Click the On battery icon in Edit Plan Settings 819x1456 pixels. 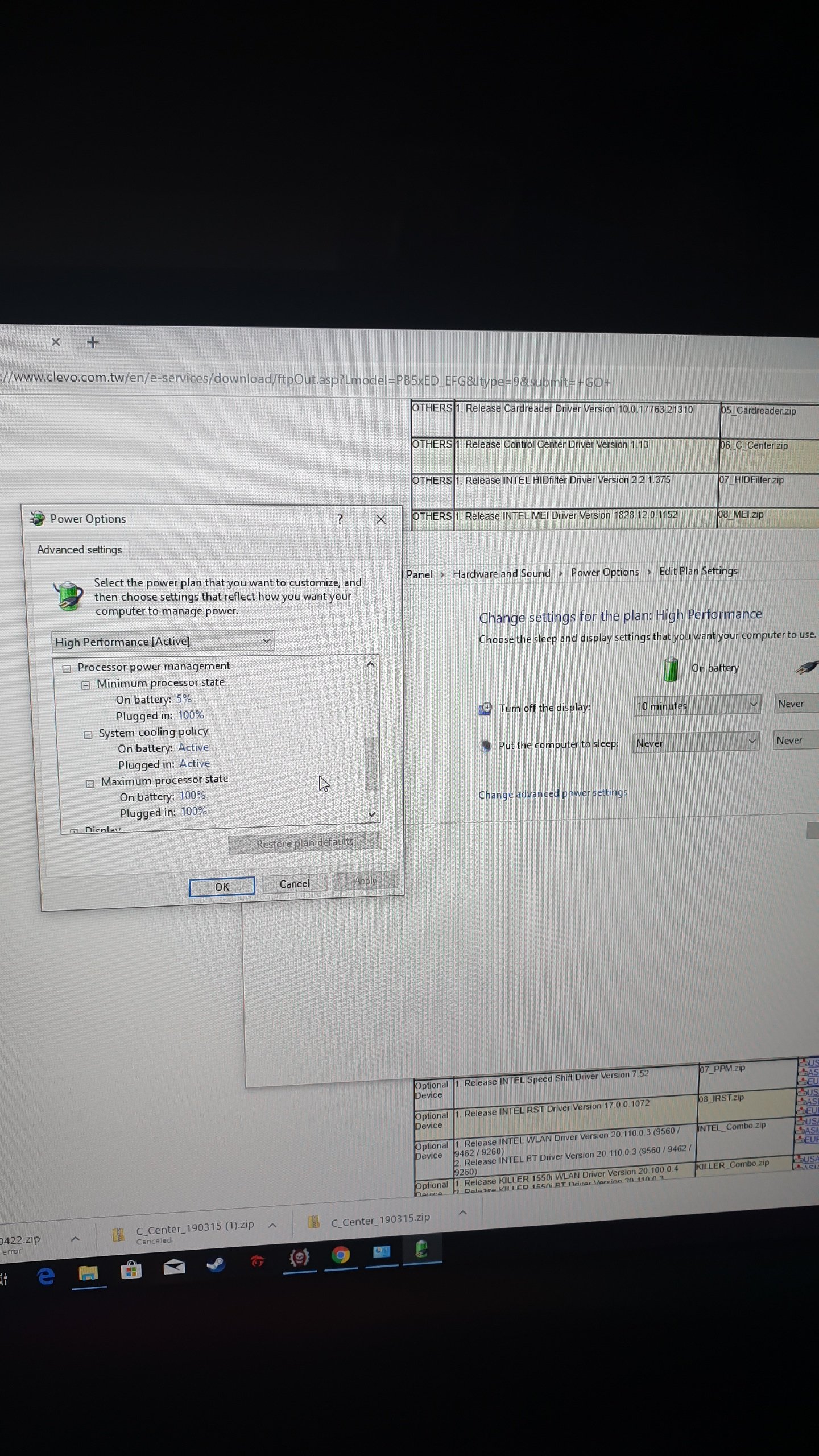point(671,669)
